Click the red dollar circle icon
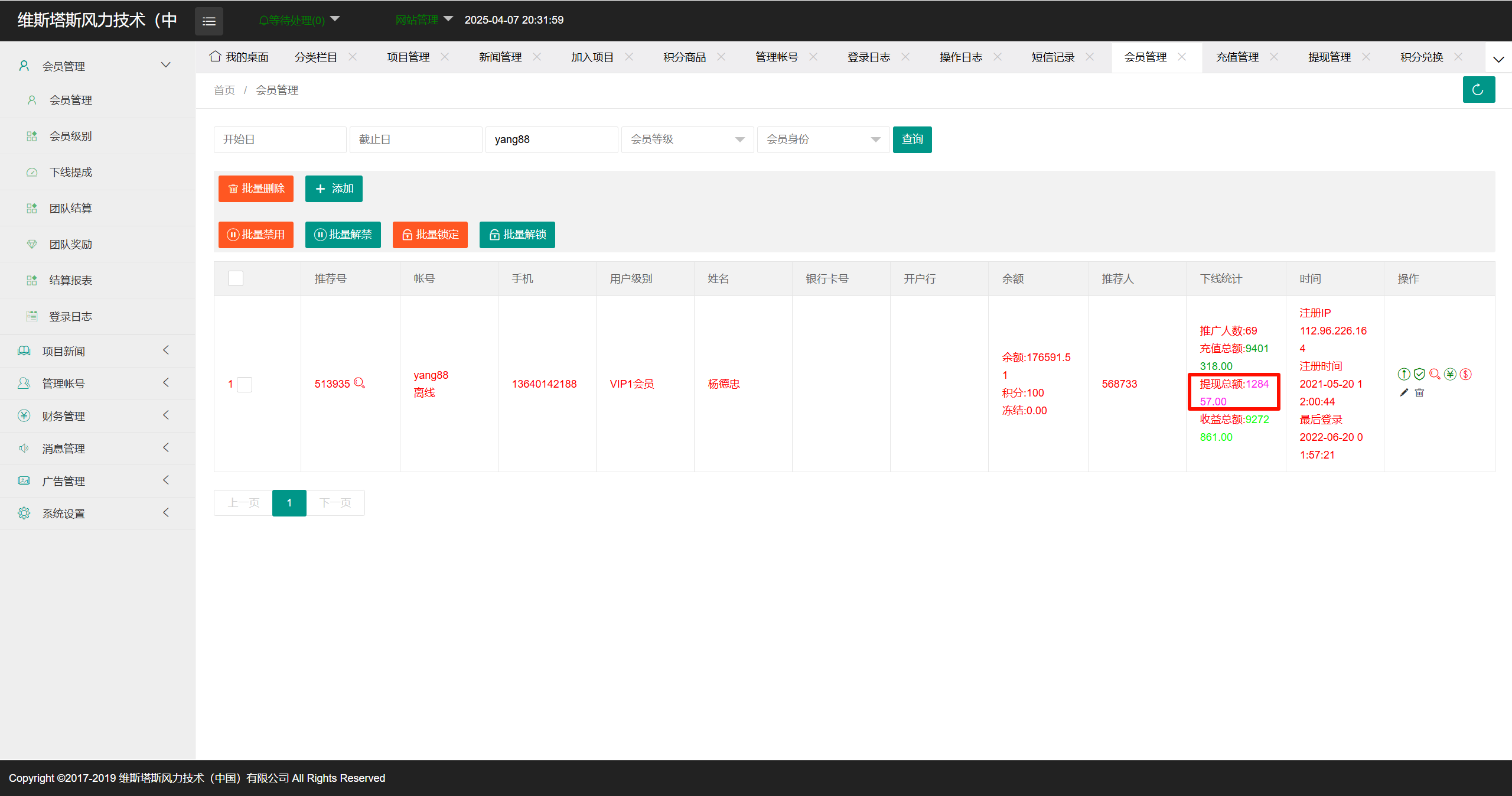This screenshot has height=796, width=1512. 1465,374
